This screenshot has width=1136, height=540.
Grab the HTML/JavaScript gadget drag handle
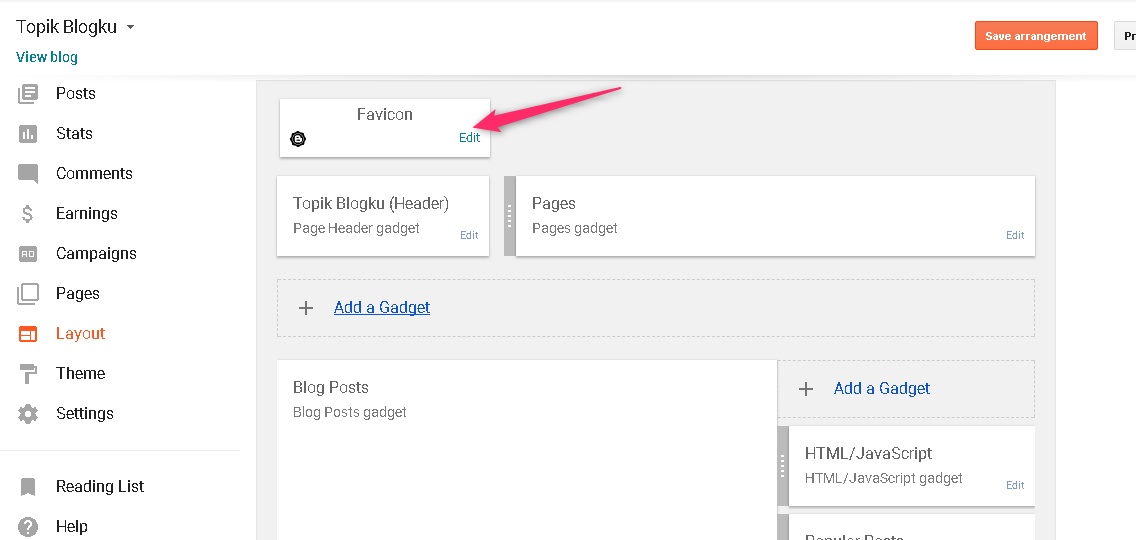point(782,466)
